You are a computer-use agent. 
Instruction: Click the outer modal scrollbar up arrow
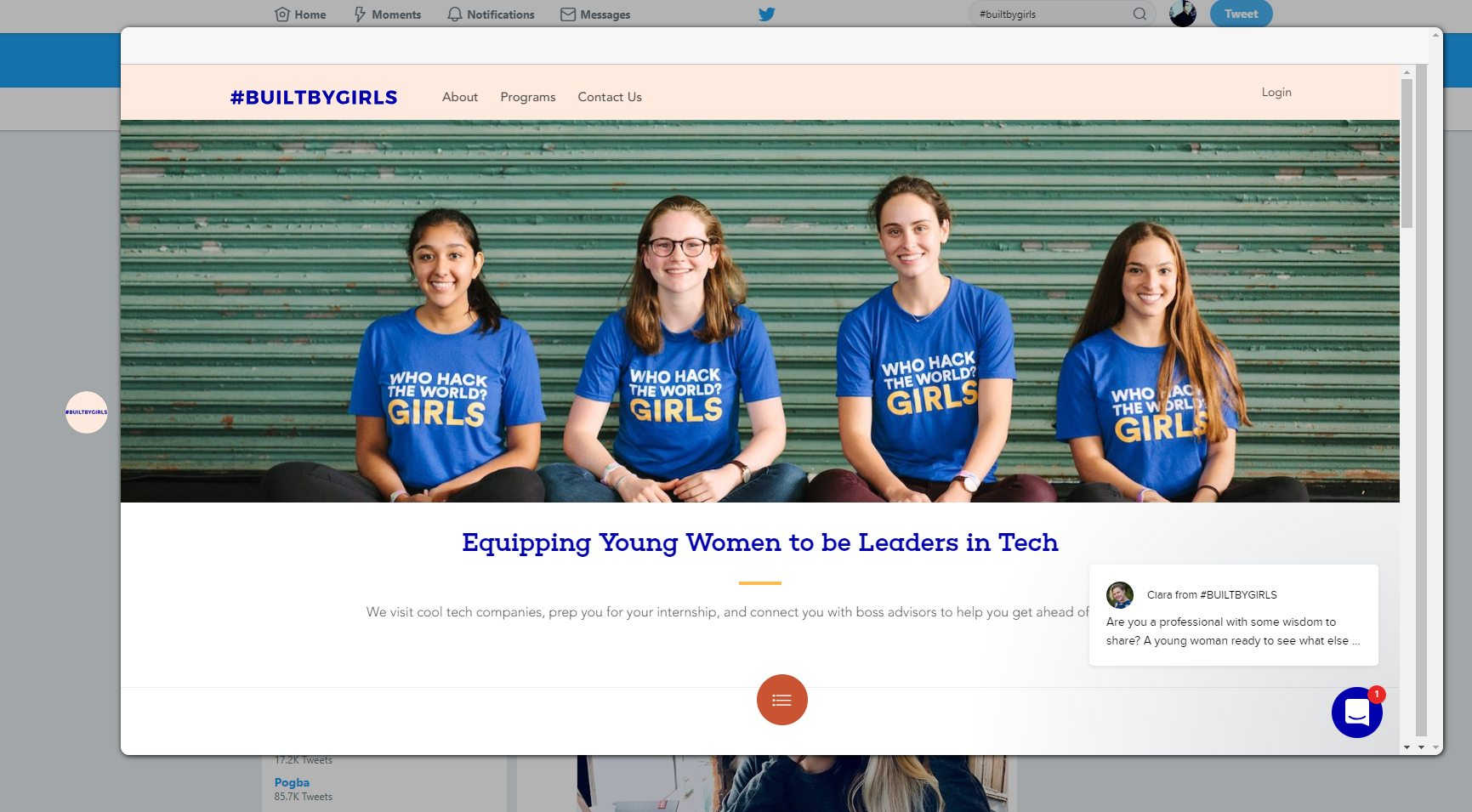click(x=1436, y=35)
